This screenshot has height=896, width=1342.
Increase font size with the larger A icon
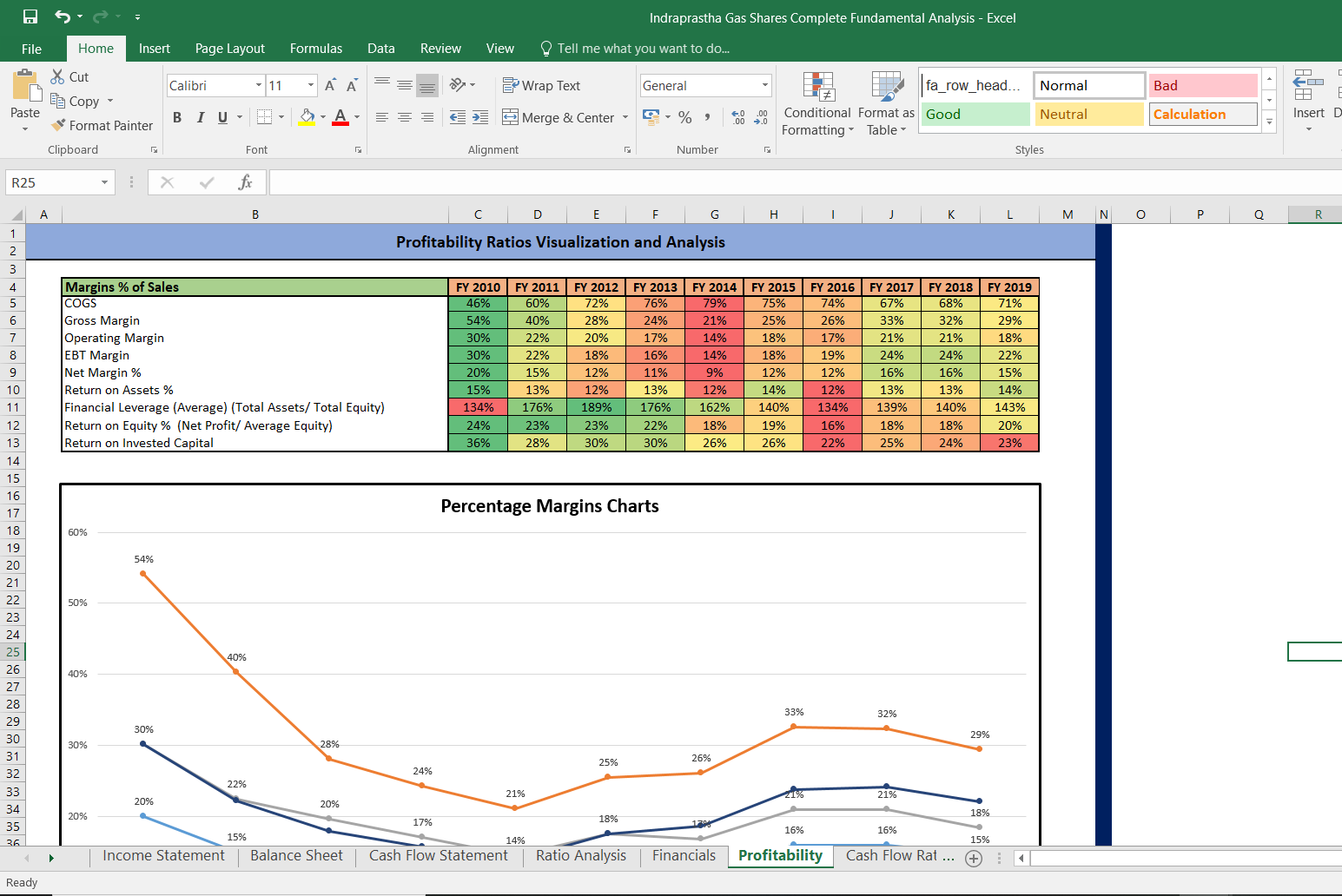pyautogui.click(x=330, y=85)
